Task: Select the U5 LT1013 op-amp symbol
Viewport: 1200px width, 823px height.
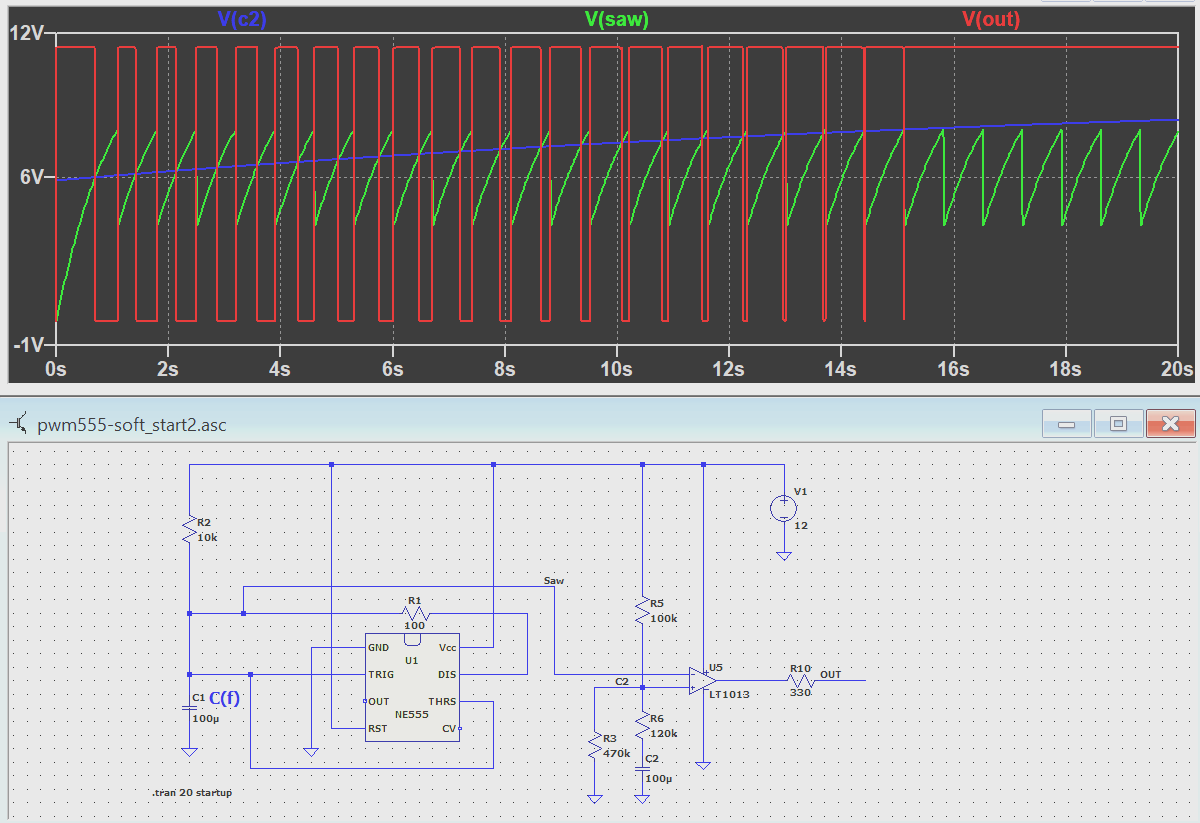Action: (x=704, y=681)
